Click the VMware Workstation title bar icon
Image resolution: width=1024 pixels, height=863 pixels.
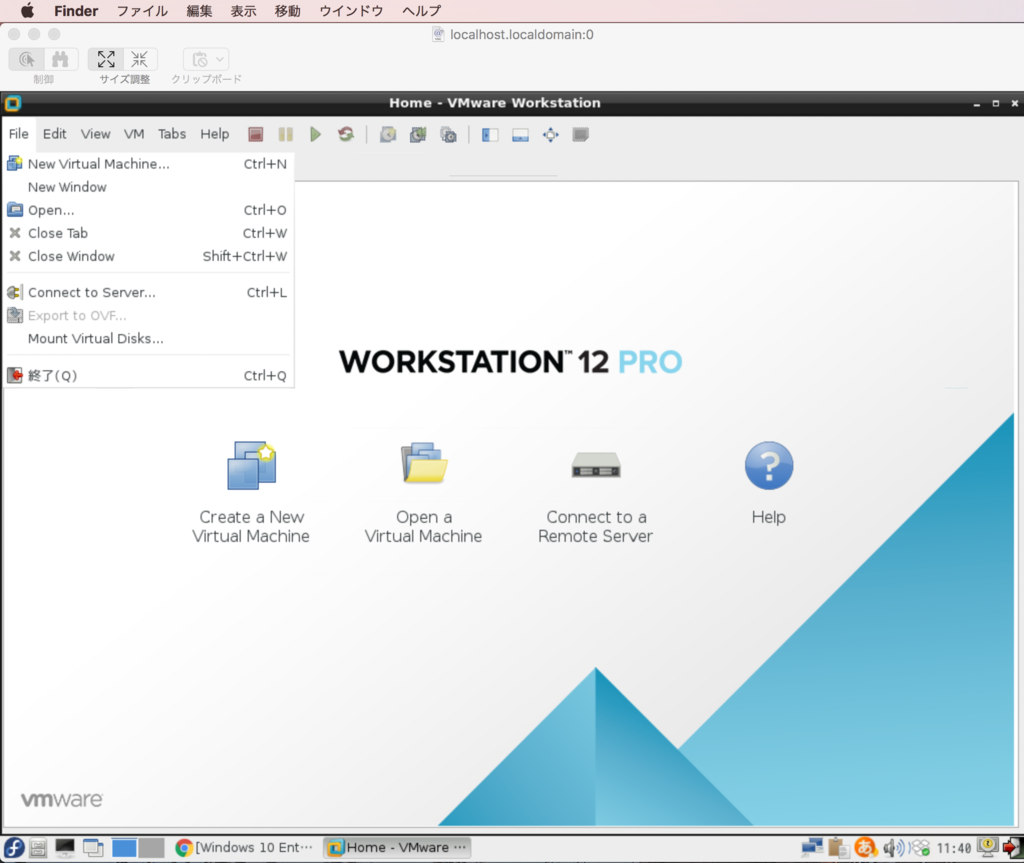coord(12,103)
